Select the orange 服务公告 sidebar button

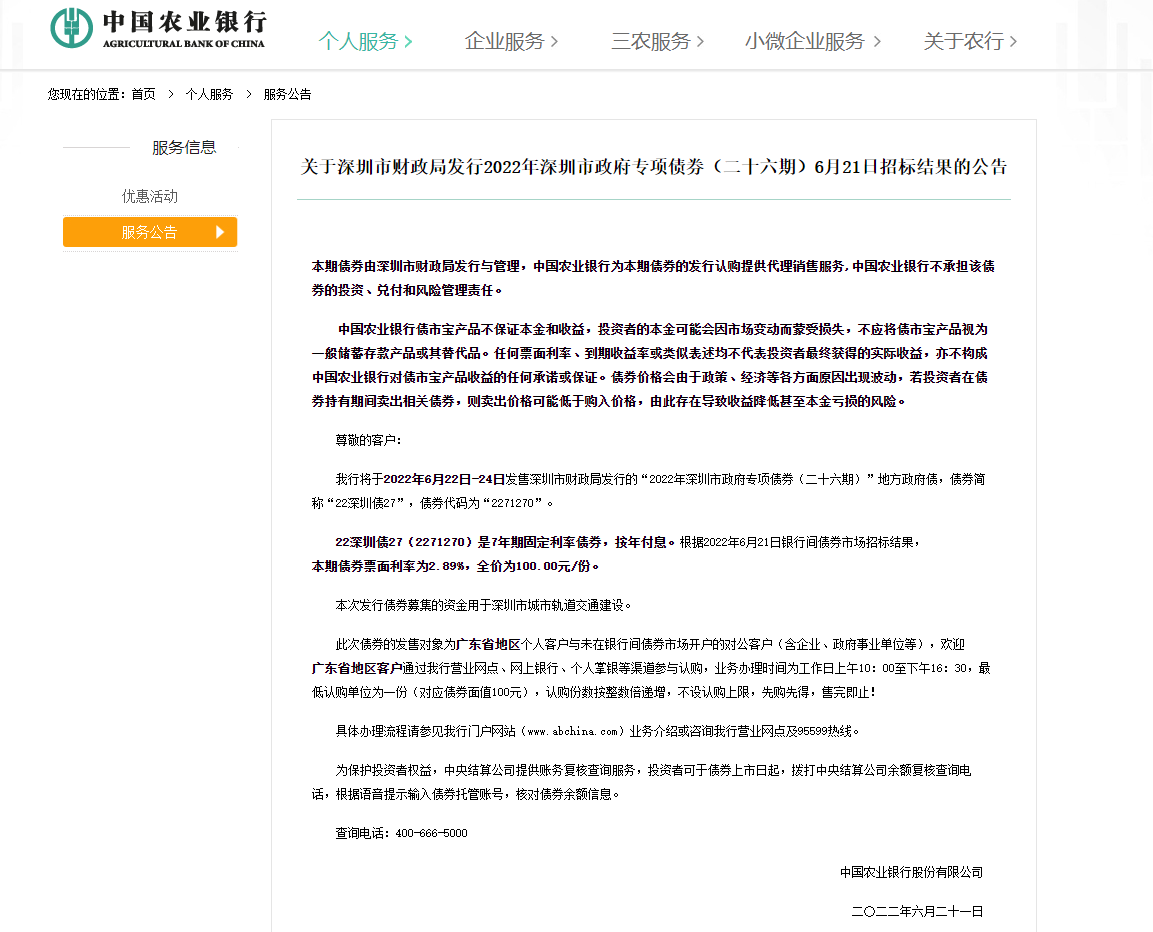click(x=150, y=232)
